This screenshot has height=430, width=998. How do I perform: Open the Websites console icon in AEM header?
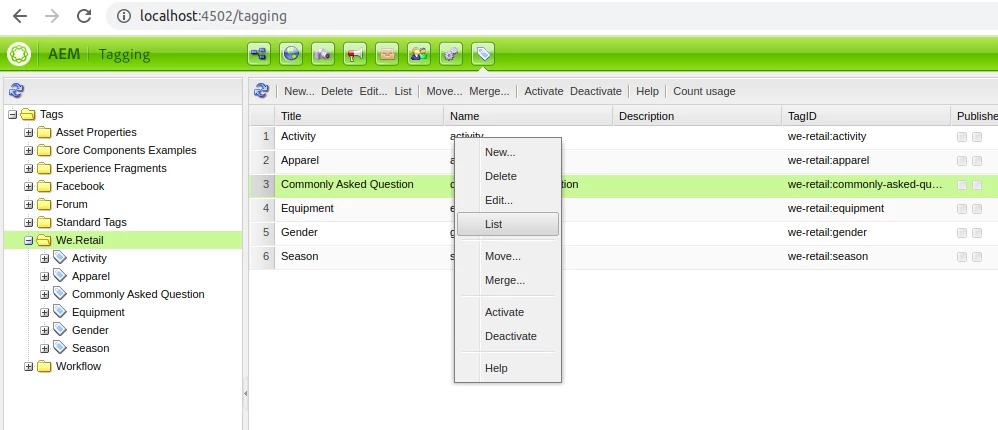[x=259, y=54]
